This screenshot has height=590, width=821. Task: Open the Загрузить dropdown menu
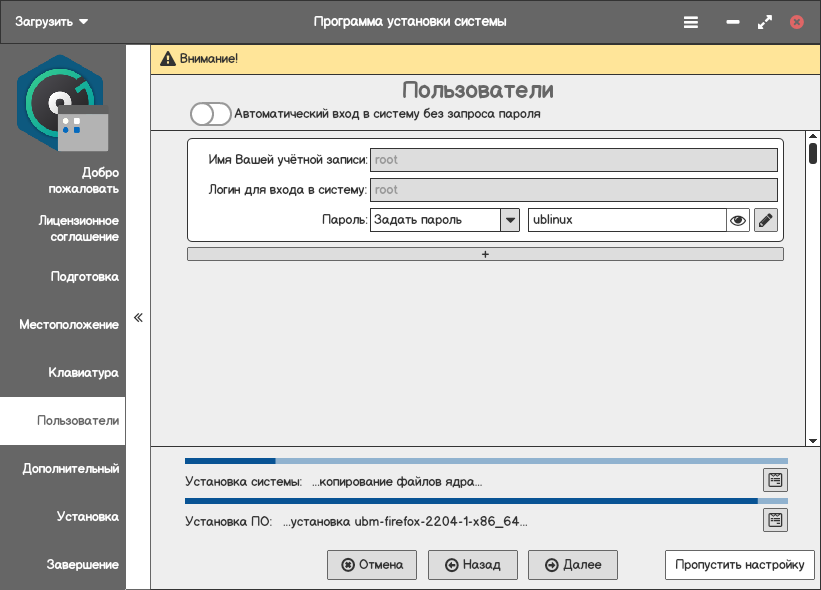click(52, 22)
